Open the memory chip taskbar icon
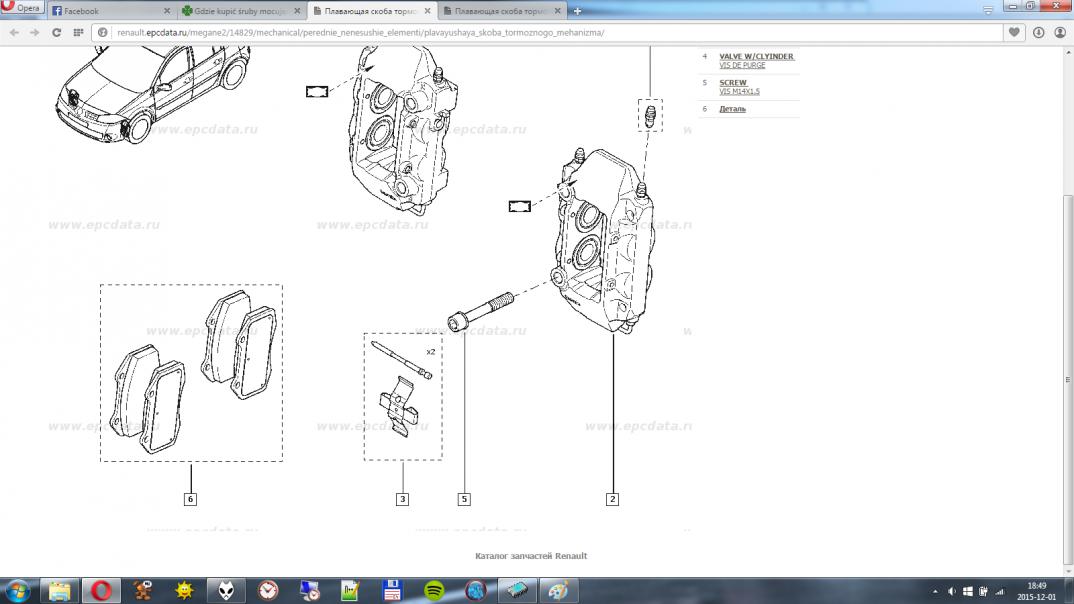1074x604 pixels. pos(517,590)
